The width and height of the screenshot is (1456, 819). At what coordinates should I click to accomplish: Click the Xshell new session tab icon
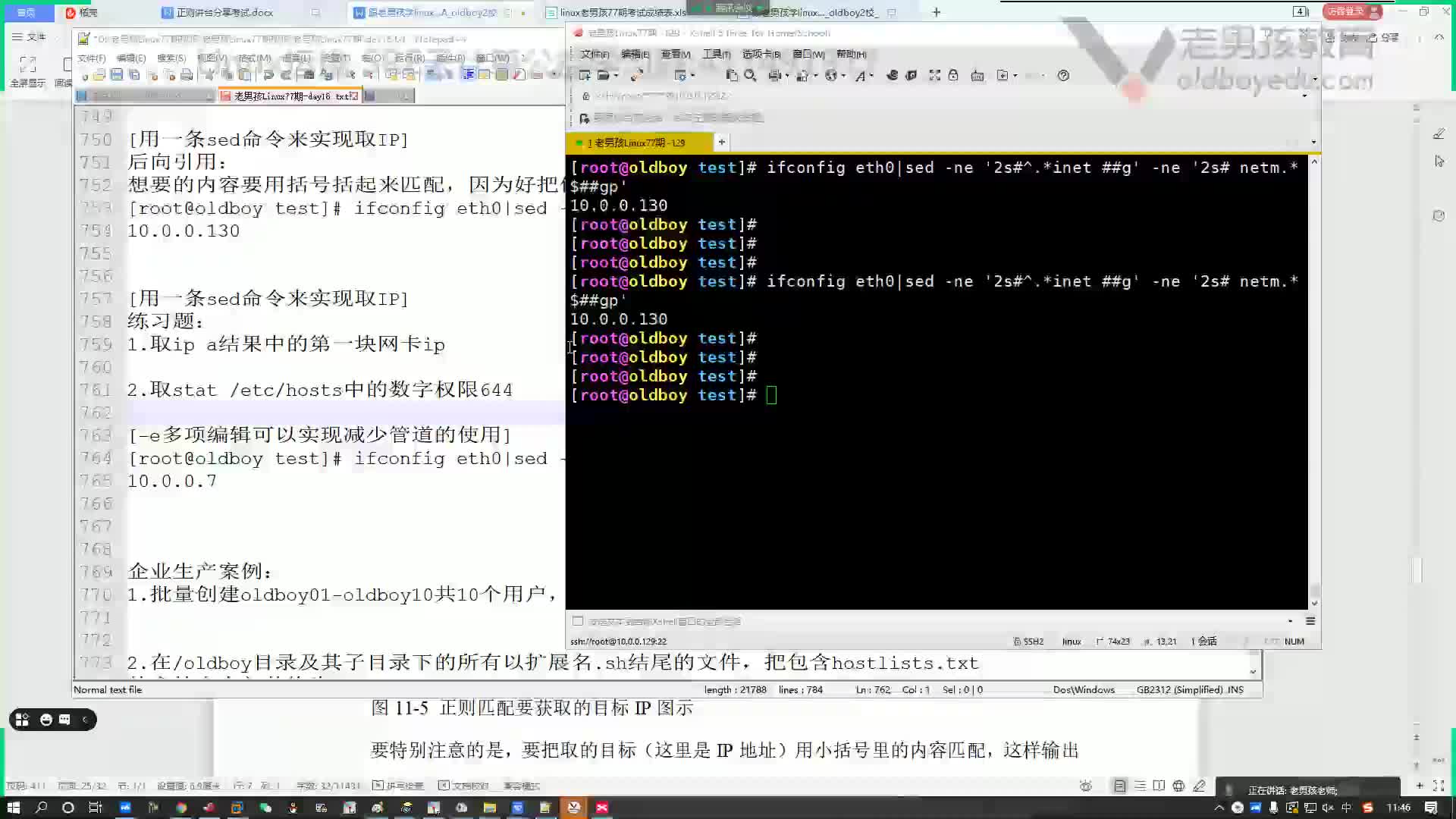tap(723, 142)
